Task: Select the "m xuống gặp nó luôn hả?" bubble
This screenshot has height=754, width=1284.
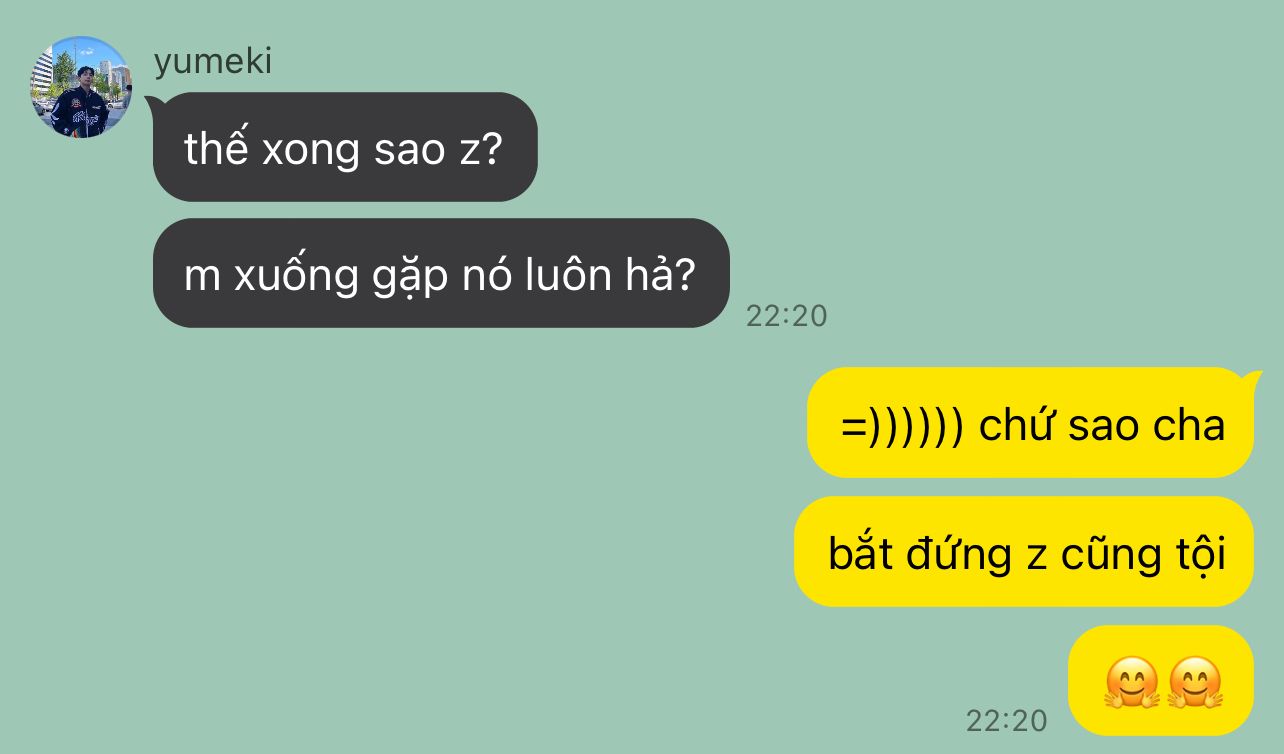Action: pos(441,273)
